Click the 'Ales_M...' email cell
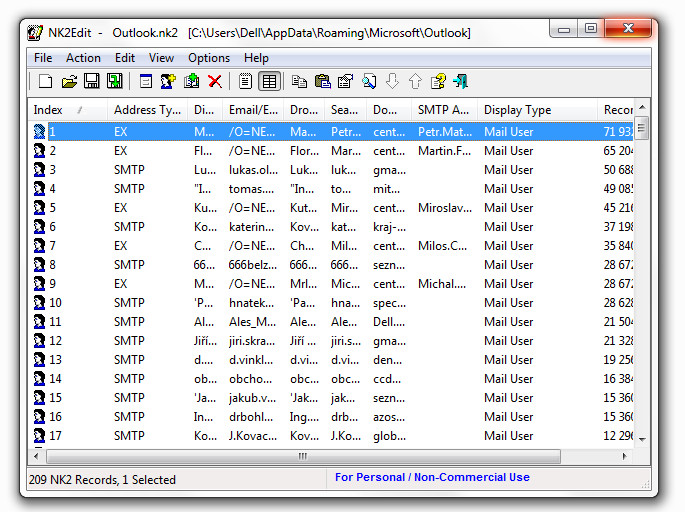The image size is (685, 512). click(253, 322)
